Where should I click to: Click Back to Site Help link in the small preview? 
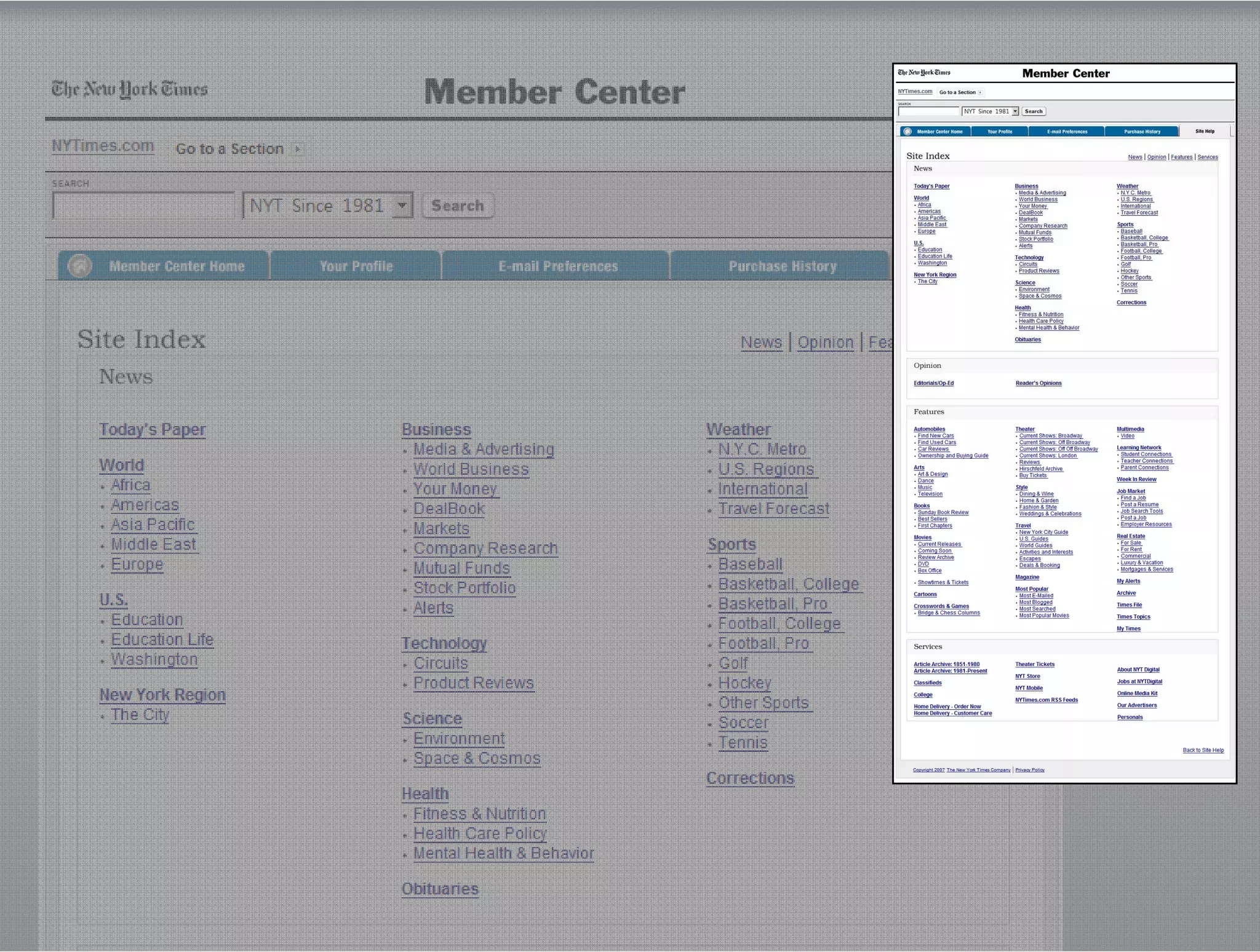point(1203,750)
